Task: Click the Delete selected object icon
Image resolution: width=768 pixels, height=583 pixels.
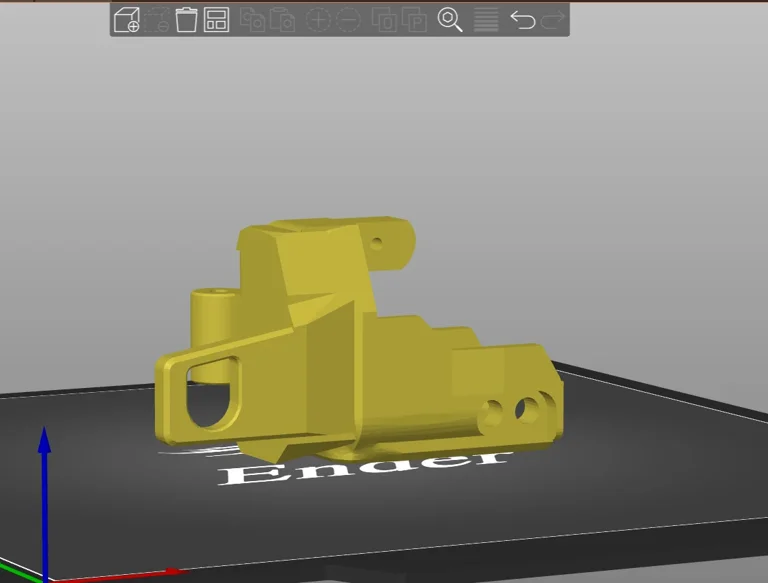Action: coord(157,20)
